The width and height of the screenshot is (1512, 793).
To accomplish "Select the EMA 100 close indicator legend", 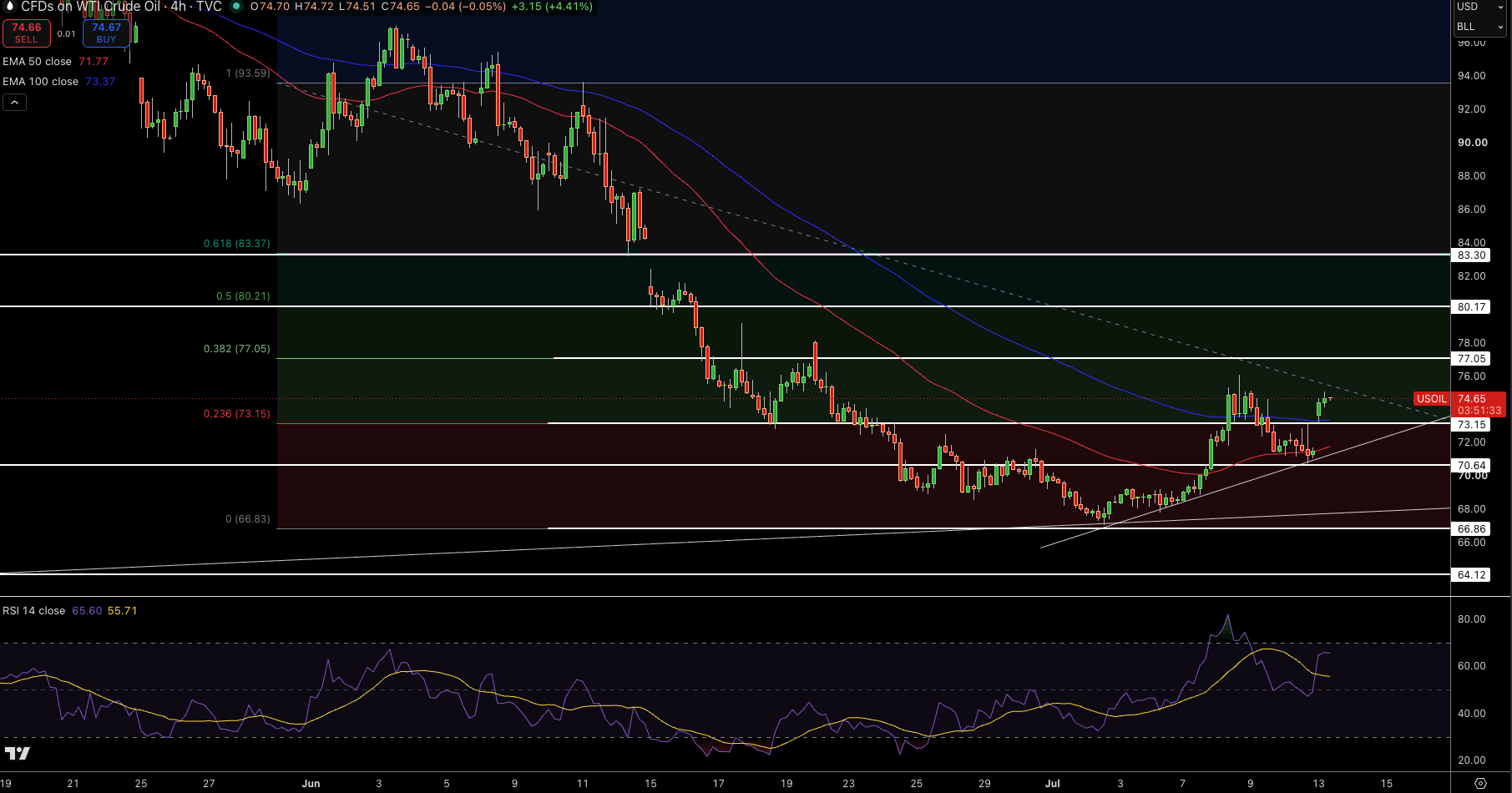I will point(41,82).
